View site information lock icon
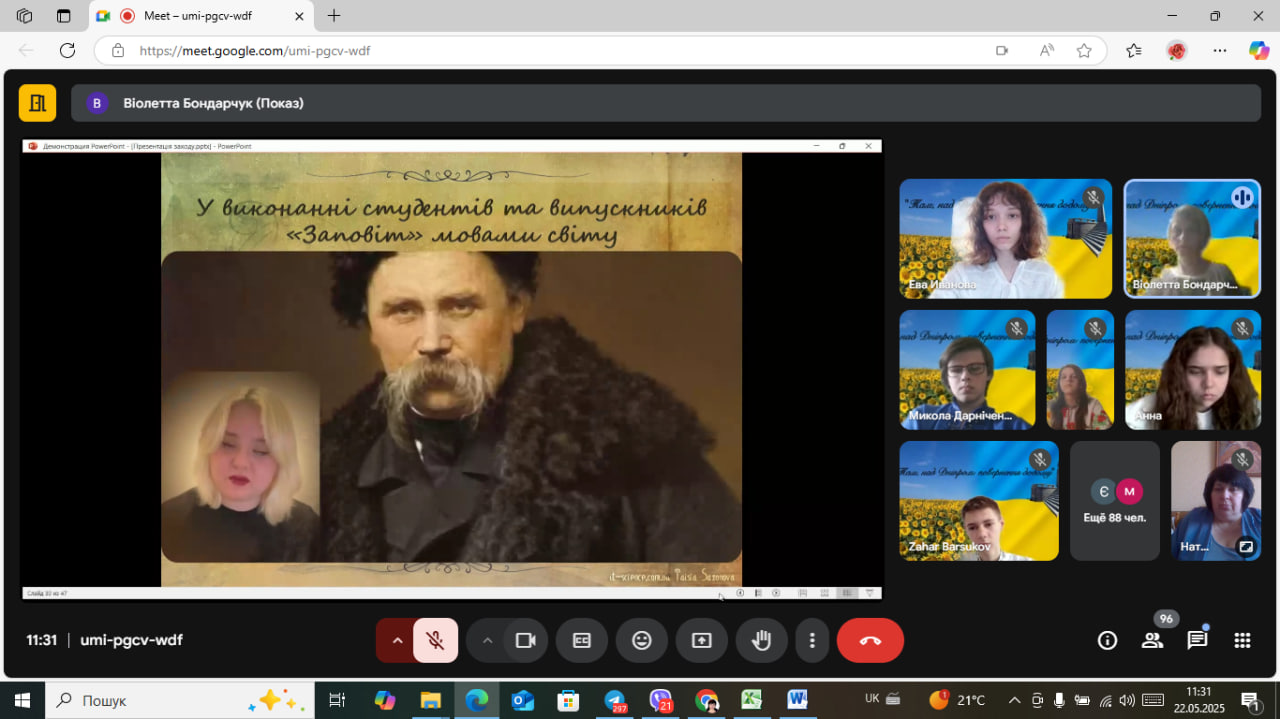Viewport: 1280px width, 719px height. coord(118,50)
